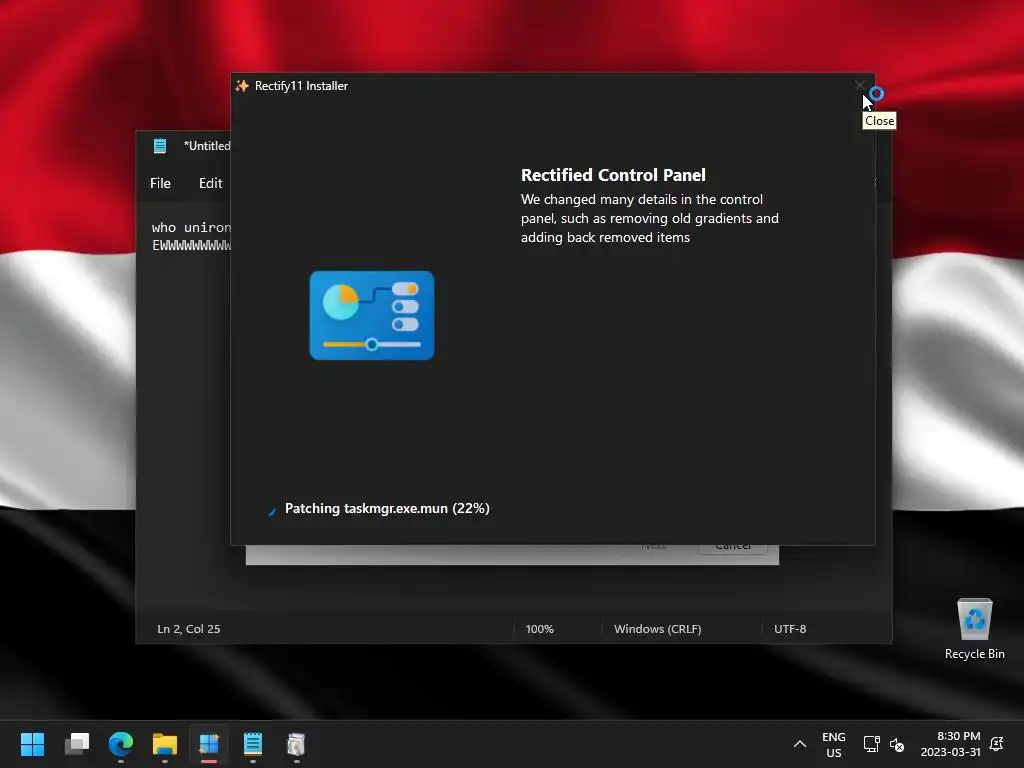Click the 100% zoom level in Notepad

pos(539,629)
